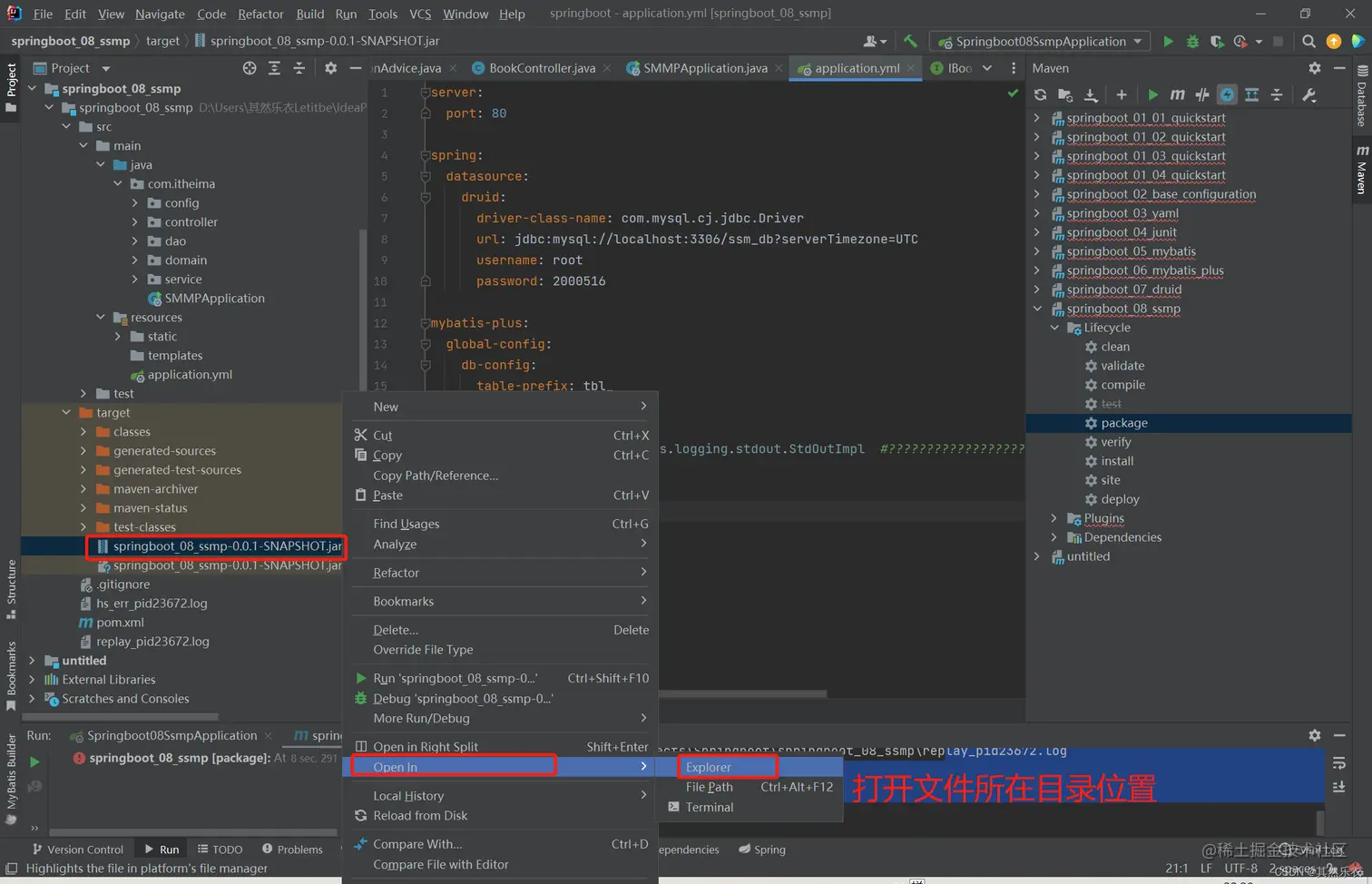Hide the Maven tool window

coord(1339,68)
